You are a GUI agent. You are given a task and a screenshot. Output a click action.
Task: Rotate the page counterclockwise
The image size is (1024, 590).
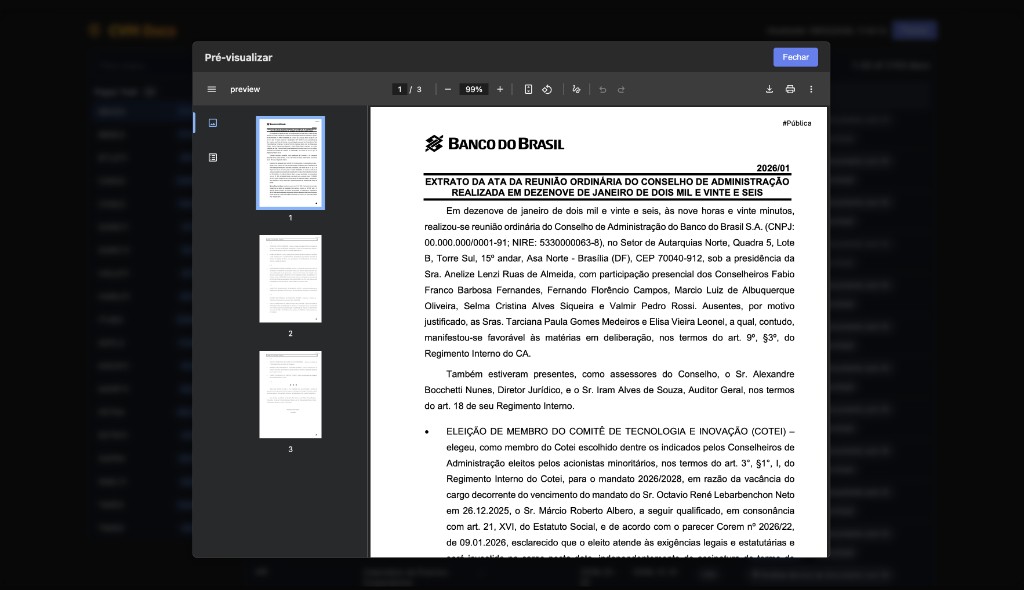point(547,89)
